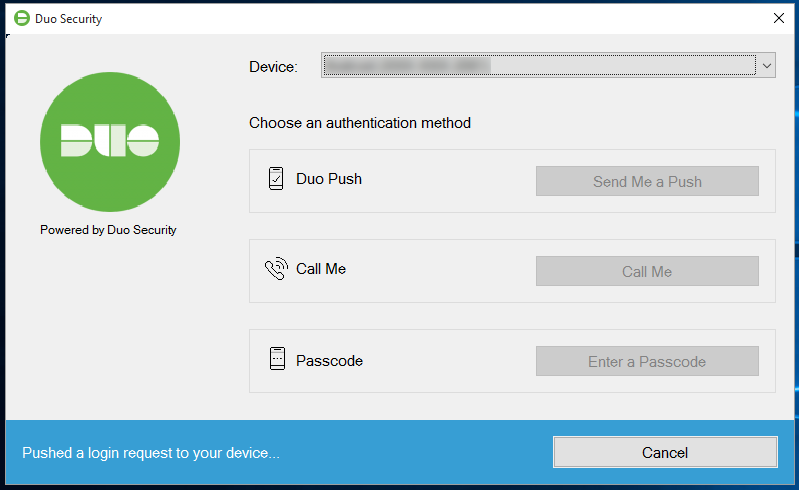Click "Choose an authentication method" heading

[360, 124]
